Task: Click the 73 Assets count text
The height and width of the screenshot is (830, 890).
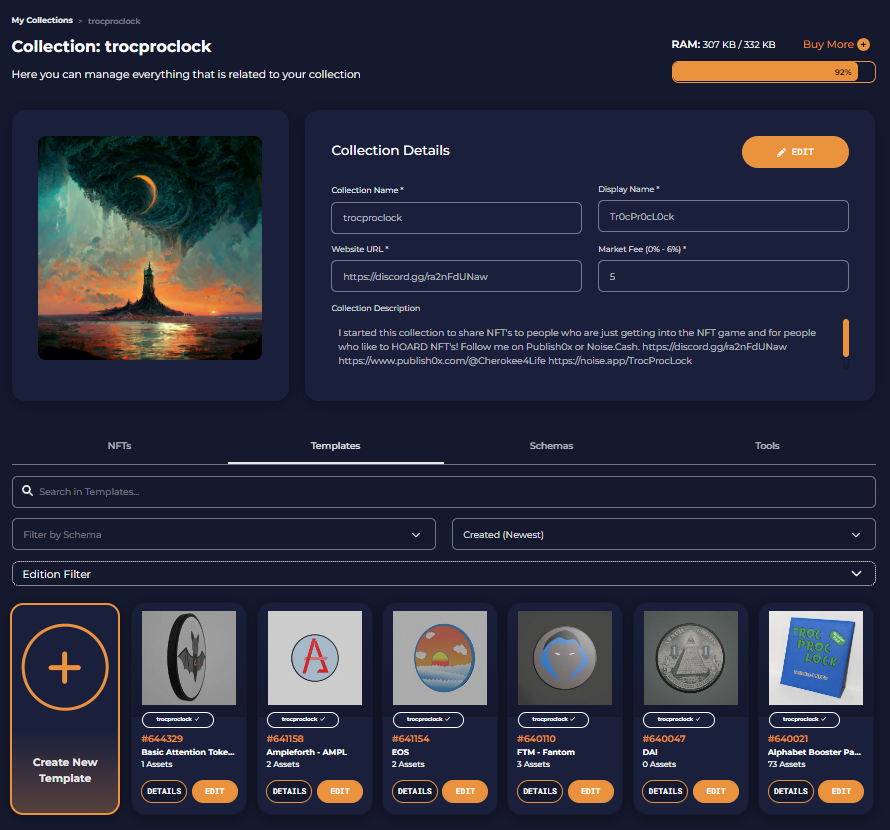Action: pyautogui.click(x=786, y=764)
